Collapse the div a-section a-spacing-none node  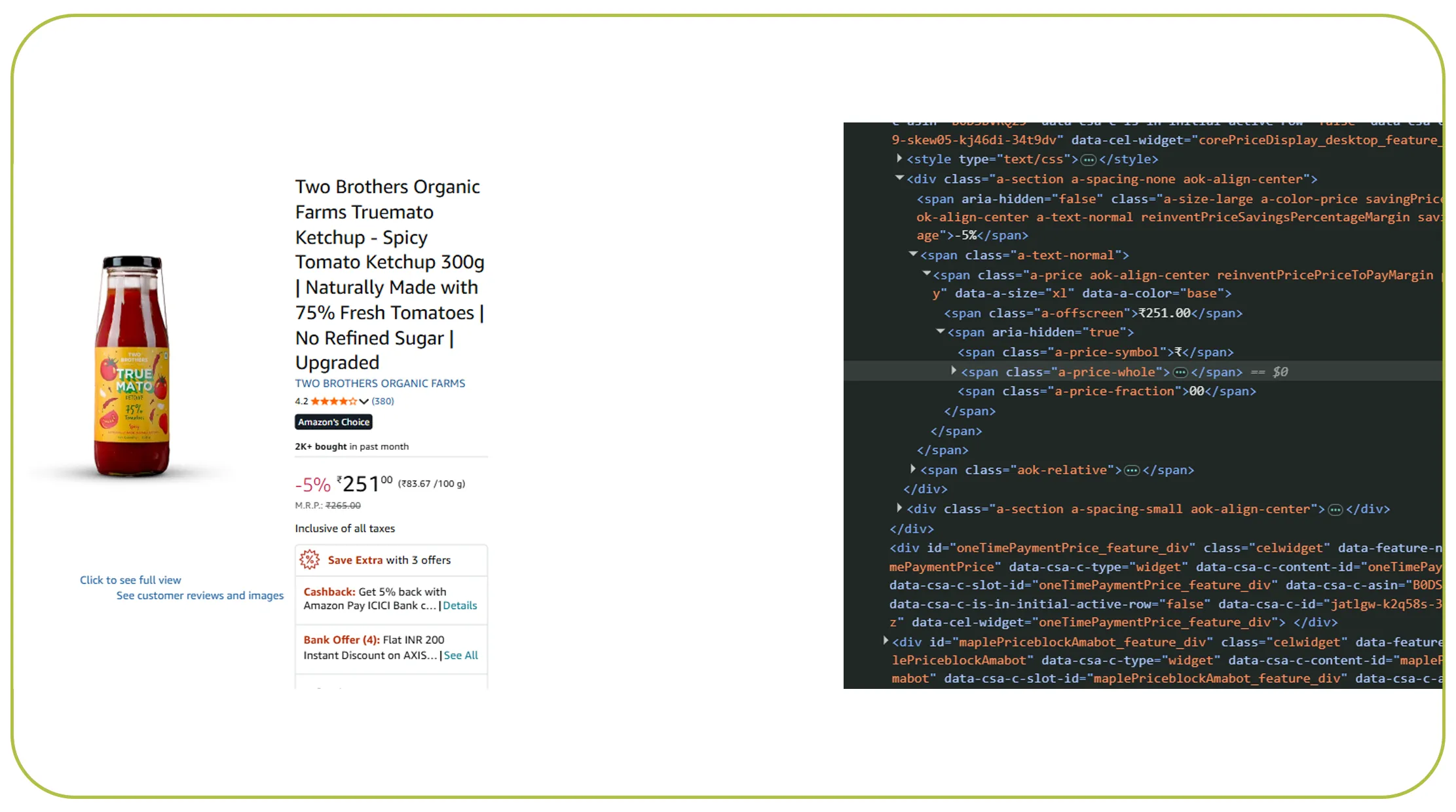click(900, 178)
